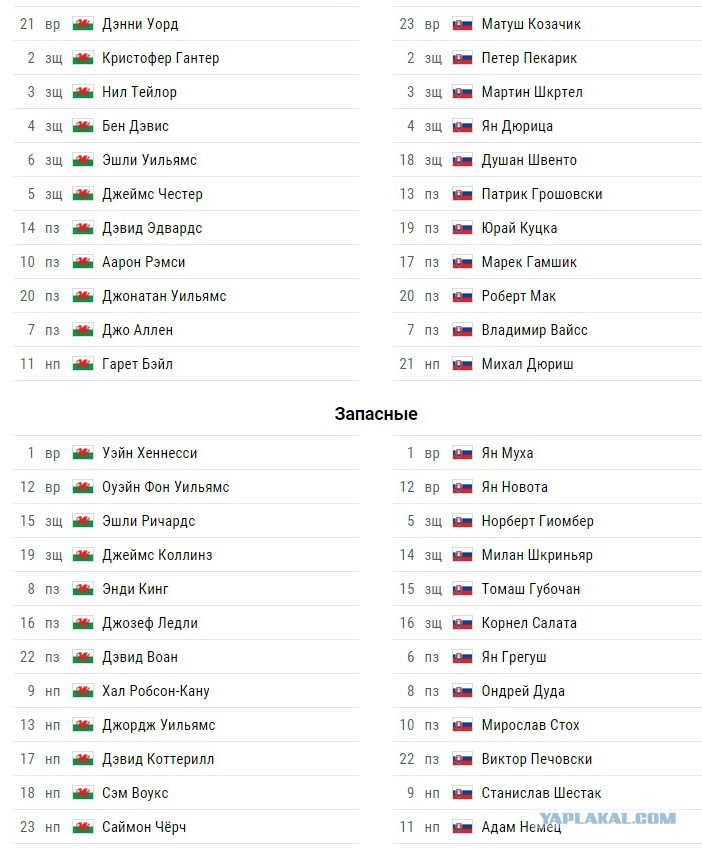Open player Хал Робсон-Кану
This screenshot has width=702, height=848.
156,691
